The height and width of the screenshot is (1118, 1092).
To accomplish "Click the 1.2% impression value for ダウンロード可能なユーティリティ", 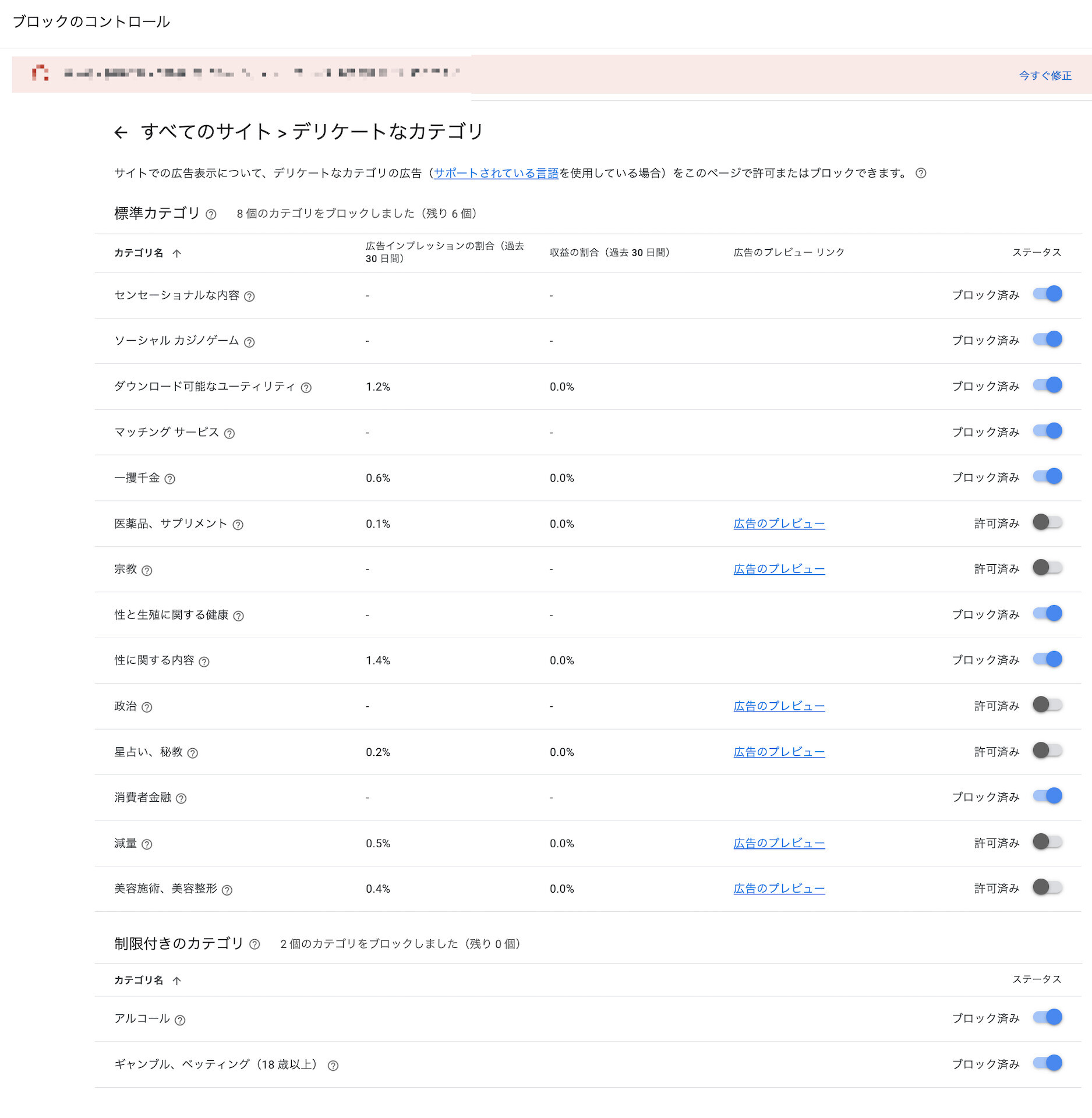I will pos(378,387).
